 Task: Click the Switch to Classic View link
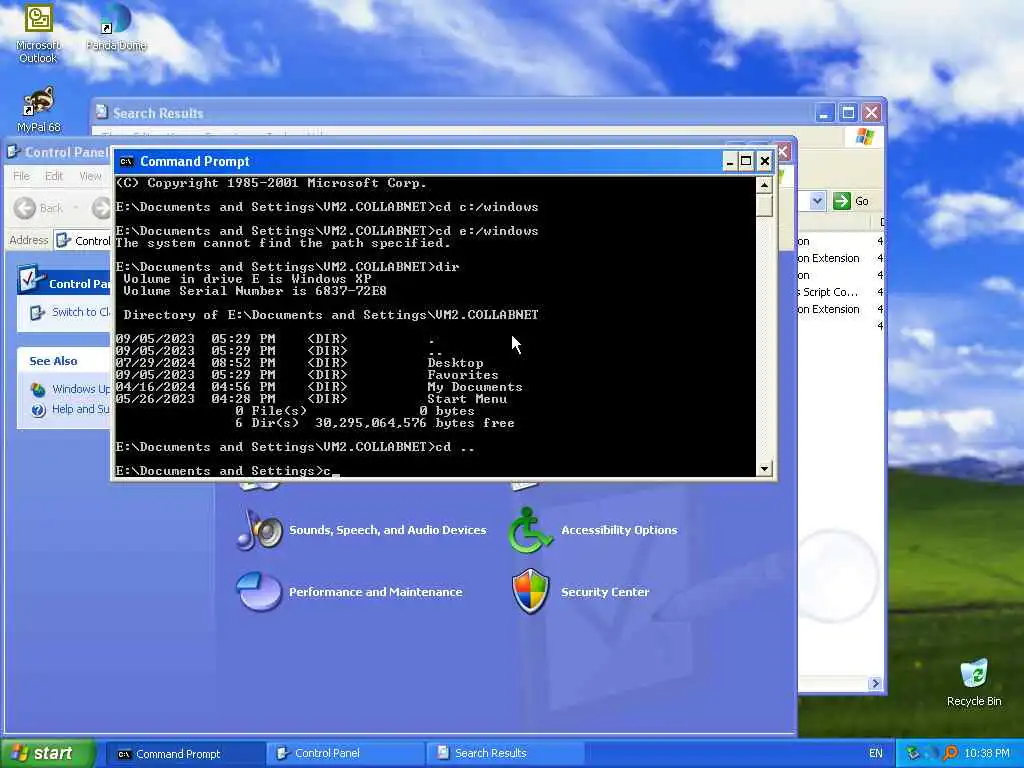81,312
